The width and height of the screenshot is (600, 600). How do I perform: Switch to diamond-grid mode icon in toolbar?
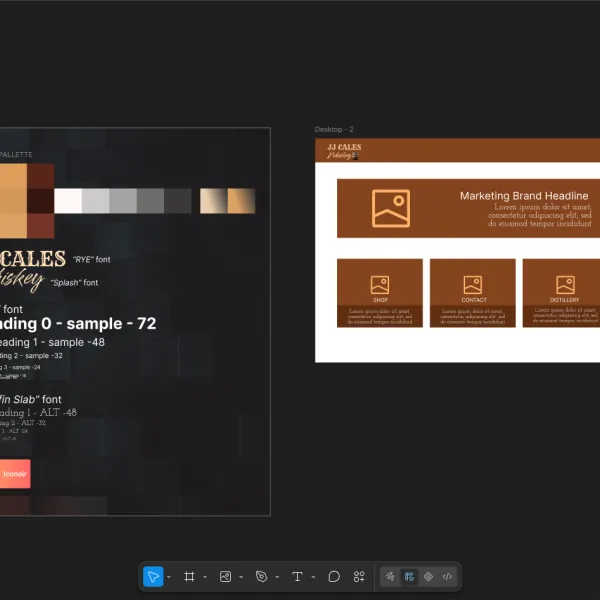pyautogui.click(x=428, y=576)
